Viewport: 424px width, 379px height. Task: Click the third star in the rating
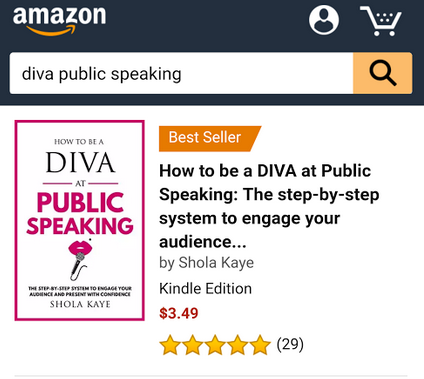coord(215,345)
